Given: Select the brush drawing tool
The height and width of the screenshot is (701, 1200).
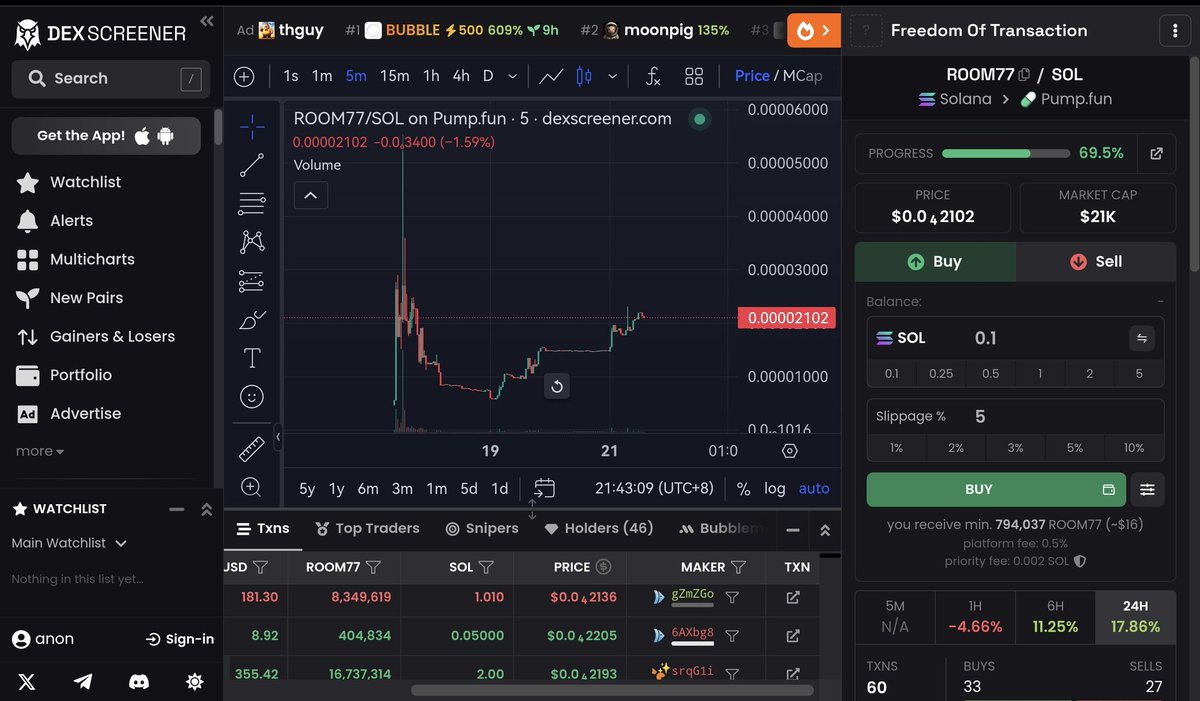Looking at the screenshot, I should pyautogui.click(x=252, y=320).
